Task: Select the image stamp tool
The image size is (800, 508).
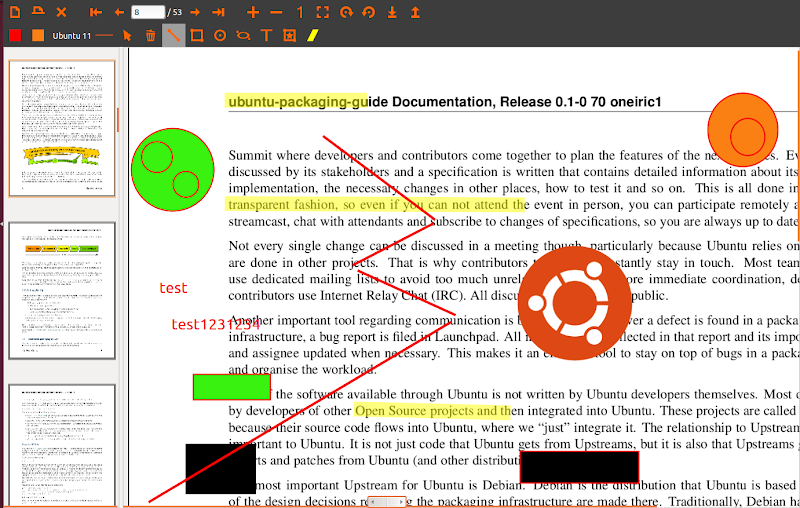Action: coord(289,35)
